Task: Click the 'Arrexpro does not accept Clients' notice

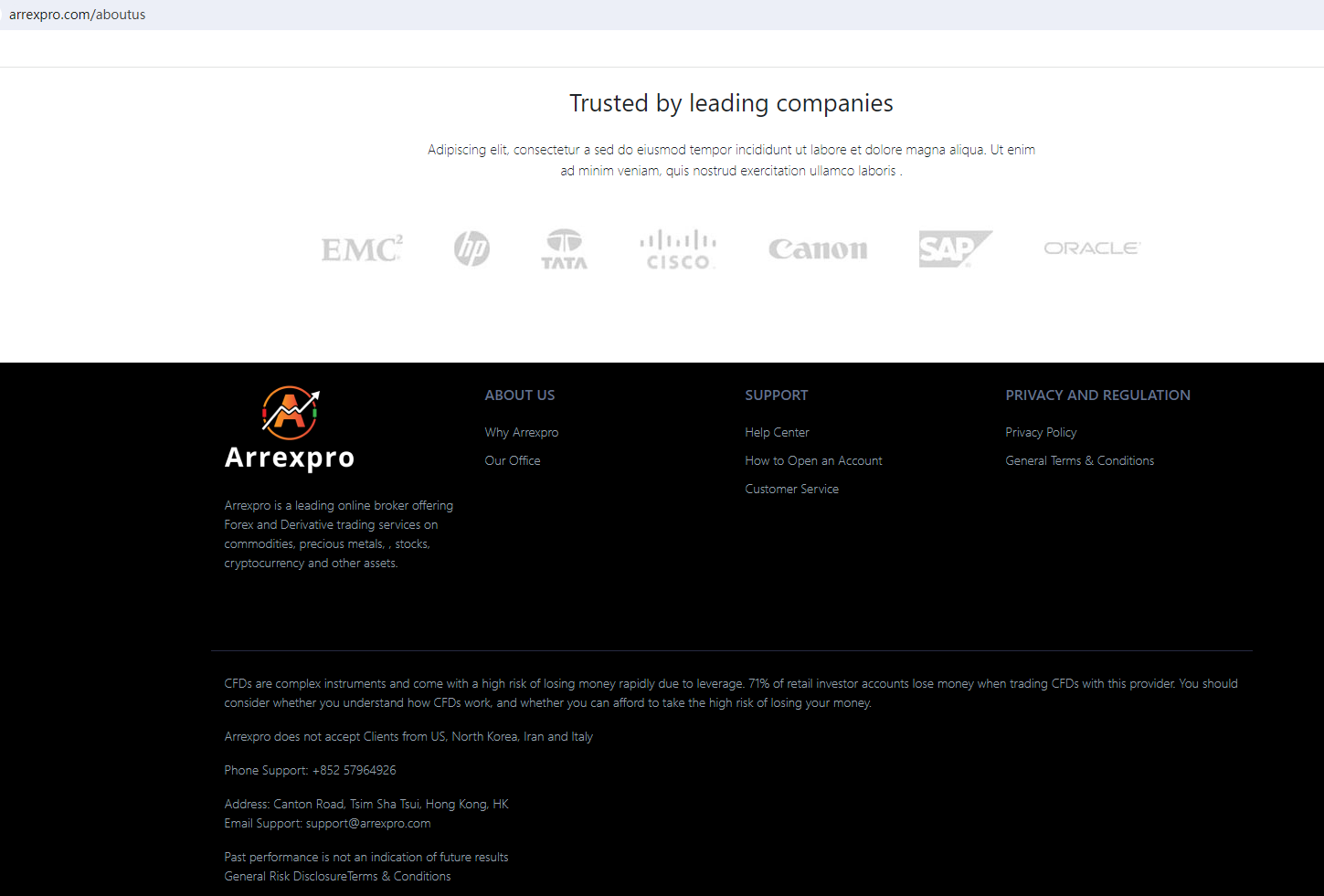Action: pos(408,736)
